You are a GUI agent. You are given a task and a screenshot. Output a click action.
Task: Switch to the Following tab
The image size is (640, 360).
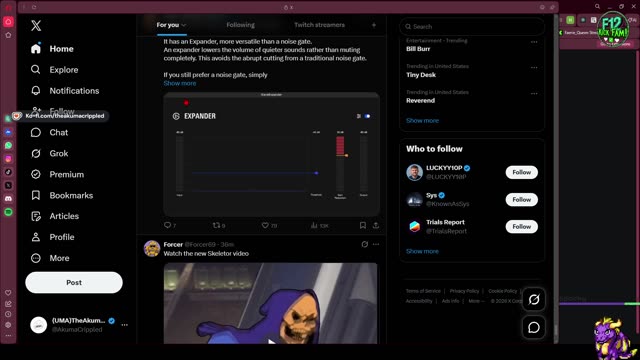[x=240, y=25]
